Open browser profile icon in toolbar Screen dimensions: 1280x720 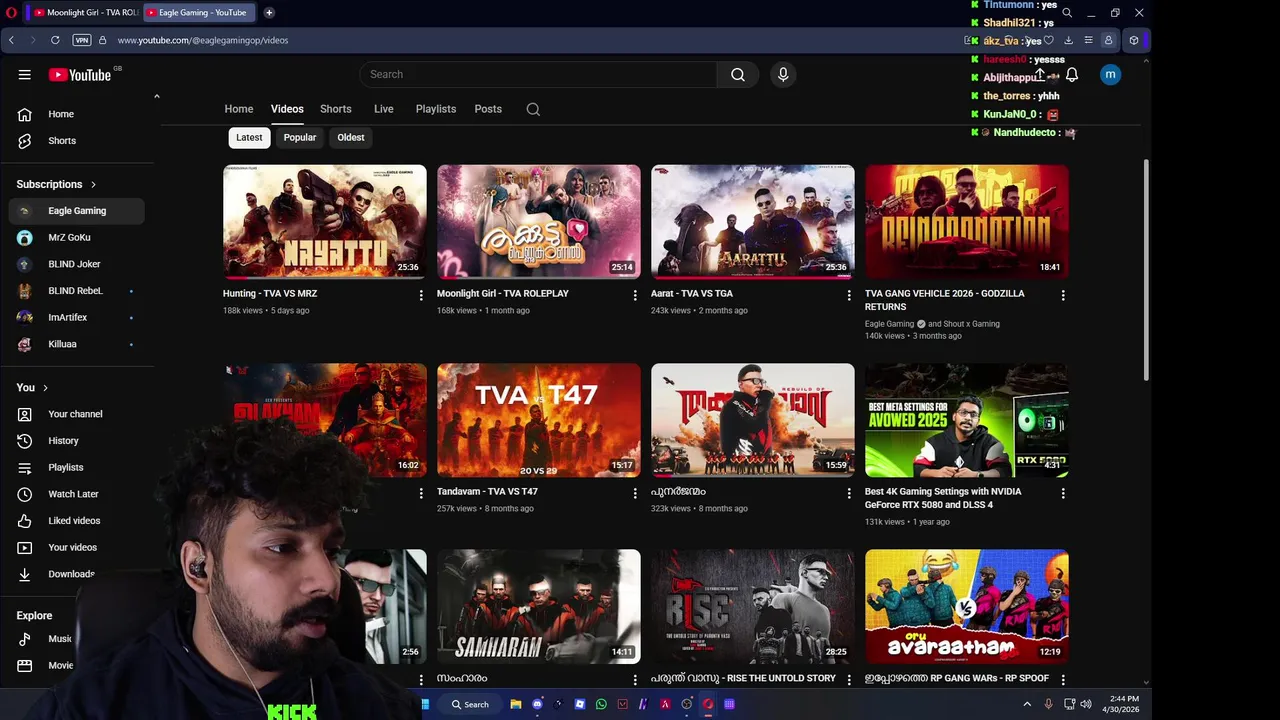pos(1108,40)
